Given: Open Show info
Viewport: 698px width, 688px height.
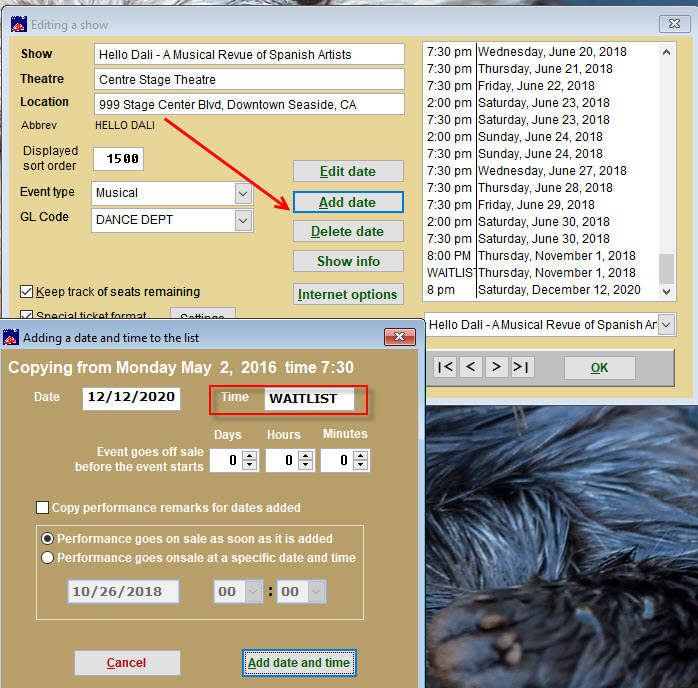Looking at the screenshot, I should click(347, 261).
